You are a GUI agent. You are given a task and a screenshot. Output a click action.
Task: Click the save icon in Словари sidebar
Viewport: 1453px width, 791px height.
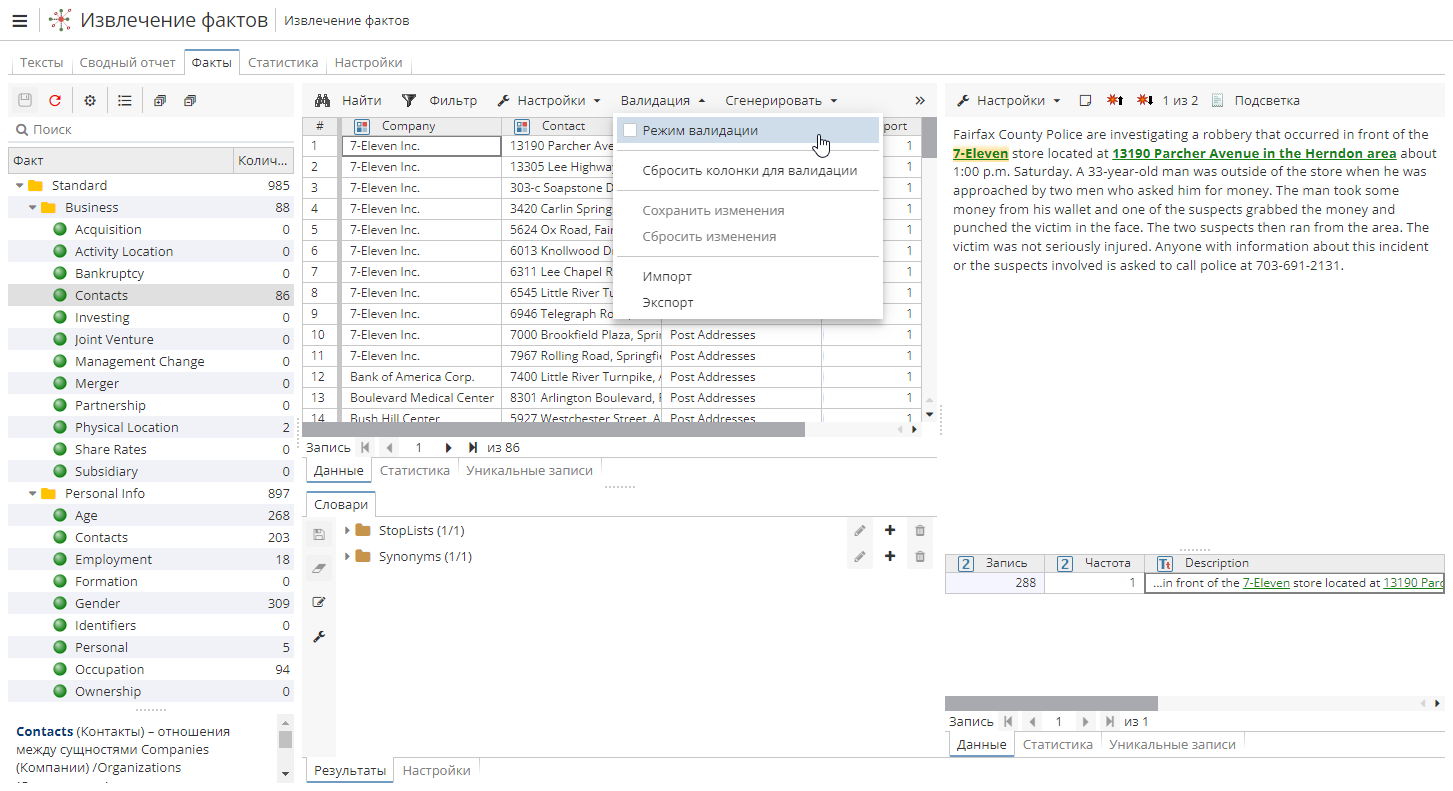(319, 535)
